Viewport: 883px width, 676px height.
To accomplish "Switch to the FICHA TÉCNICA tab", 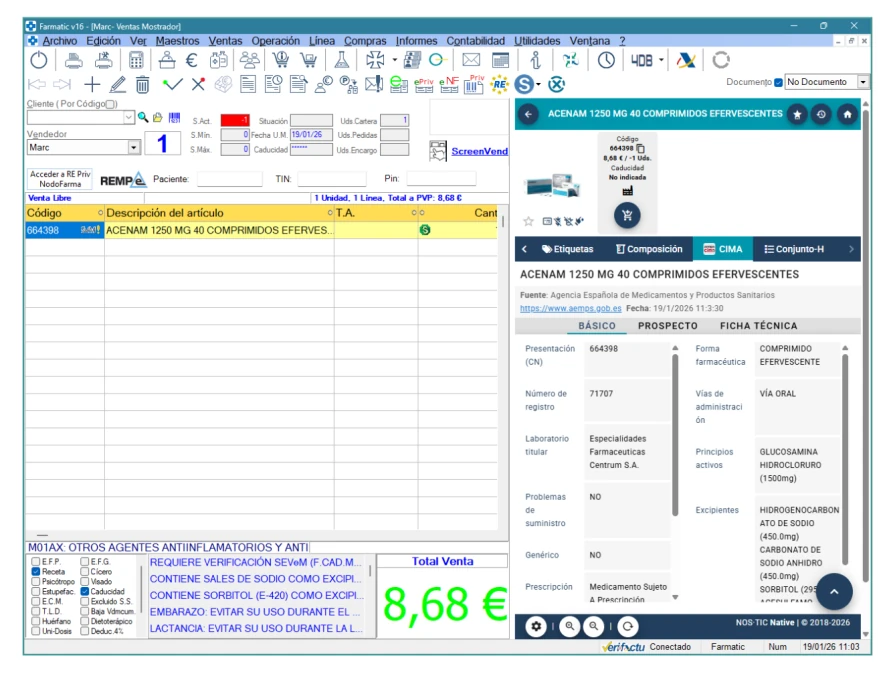I will tap(758, 326).
